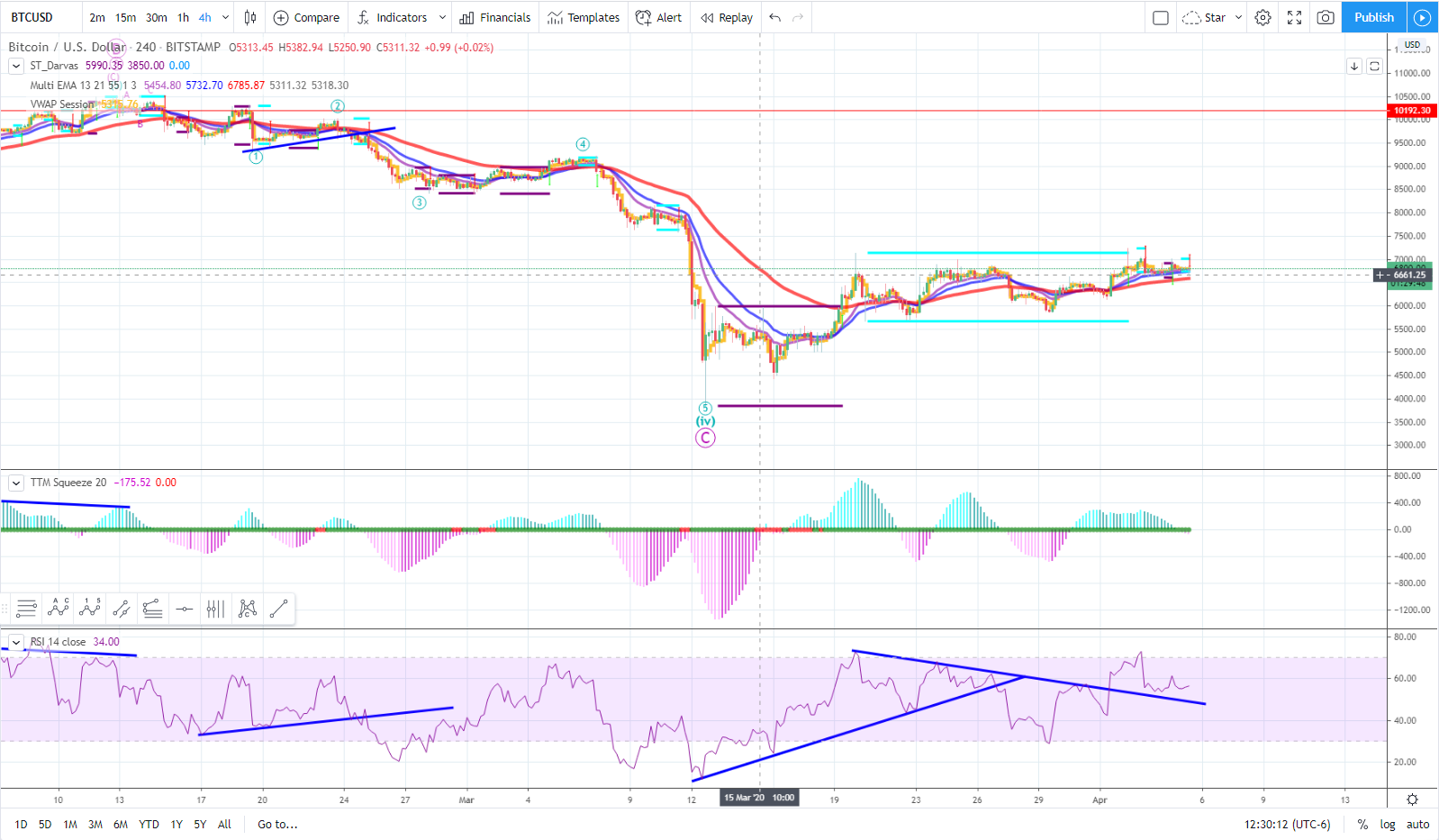The height and width of the screenshot is (840, 1439).
Task: Set date range to YTD
Action: coord(149,824)
